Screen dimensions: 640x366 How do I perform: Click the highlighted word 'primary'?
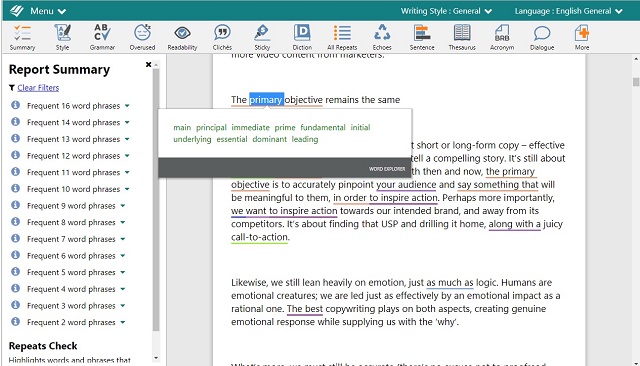[x=266, y=100]
